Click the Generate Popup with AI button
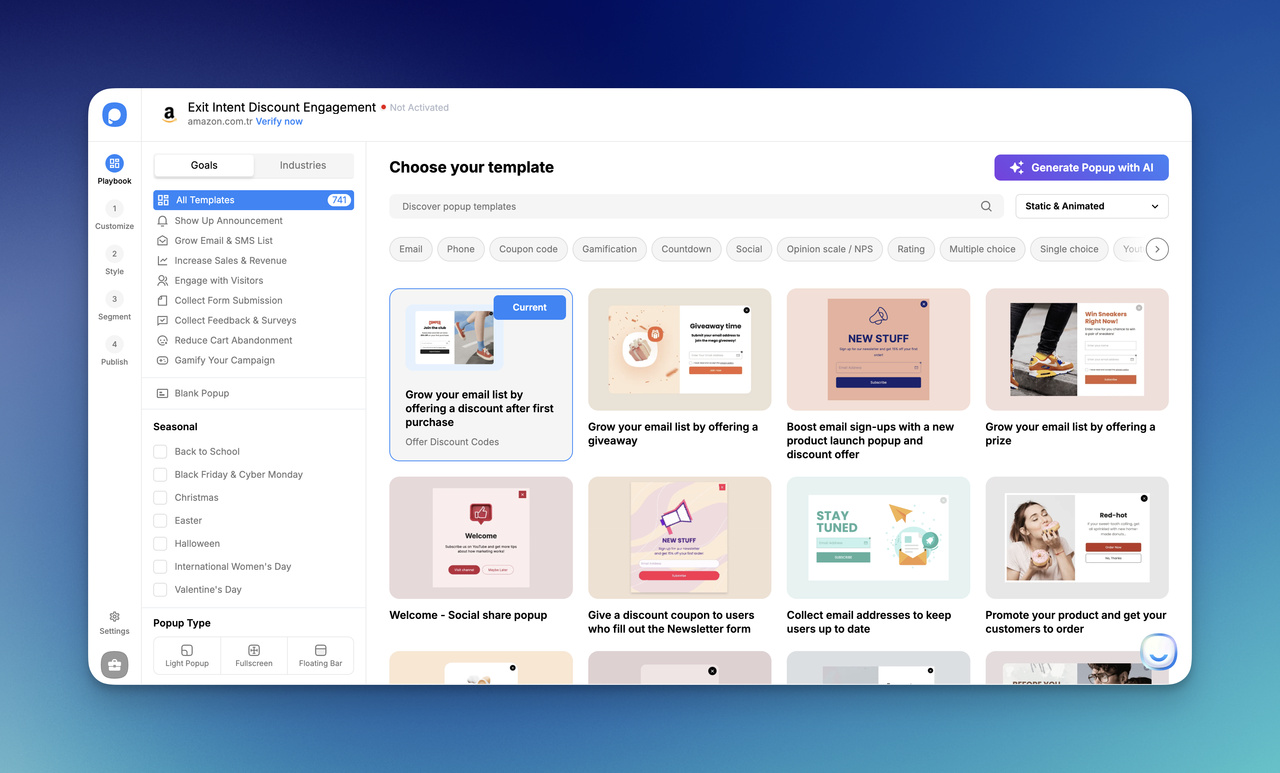 1081,167
